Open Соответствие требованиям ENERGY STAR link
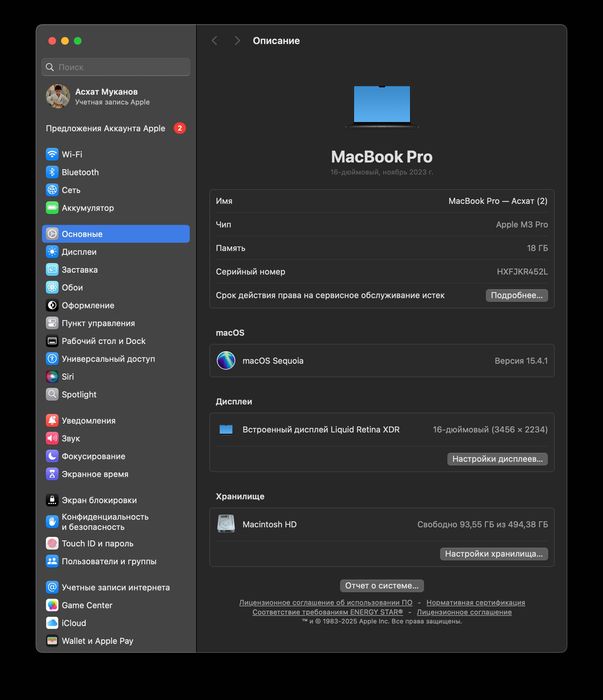Screen dimensions: 603x700 (327, 612)
